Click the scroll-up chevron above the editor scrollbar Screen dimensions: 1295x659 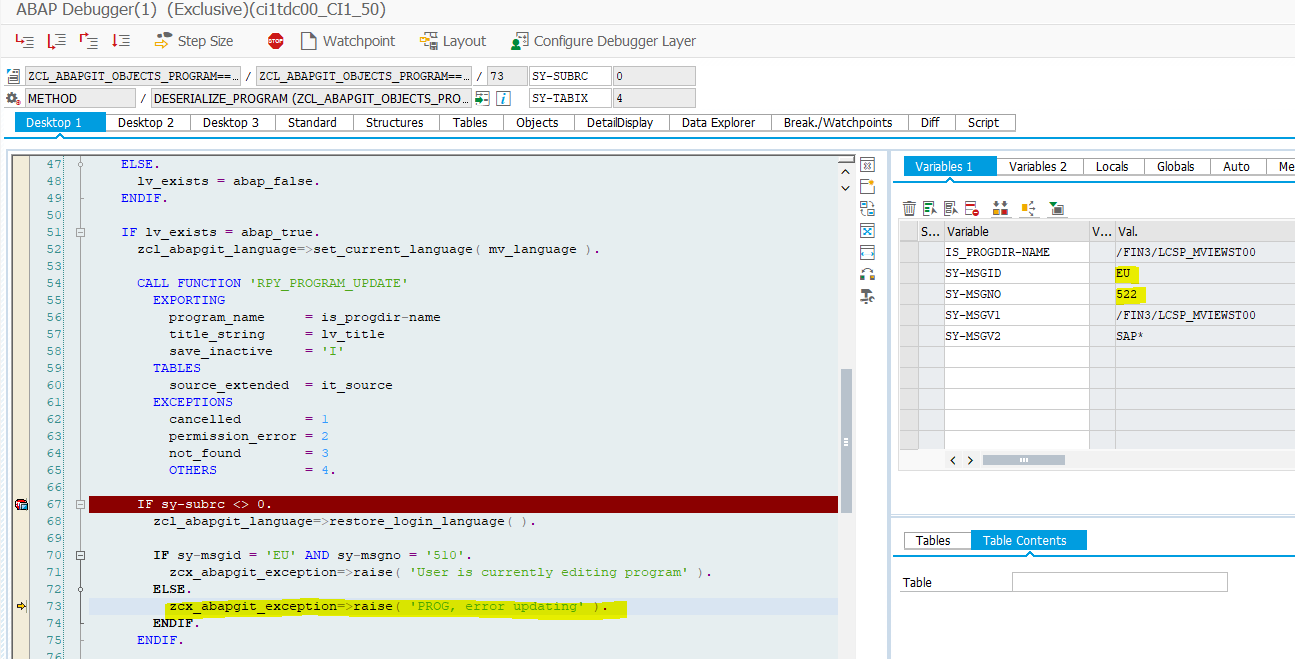tap(844, 170)
